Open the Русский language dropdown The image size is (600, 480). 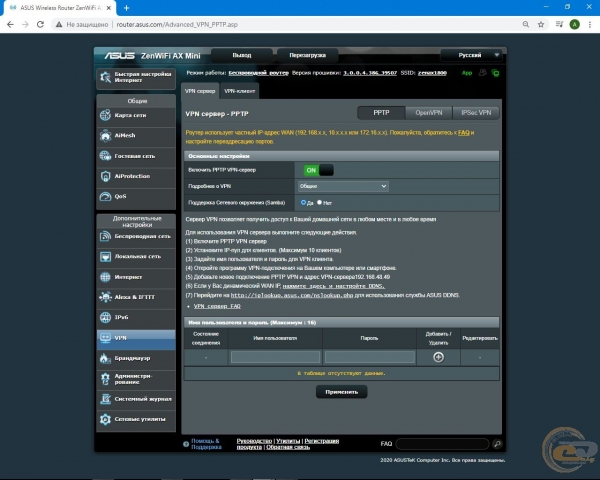471,55
